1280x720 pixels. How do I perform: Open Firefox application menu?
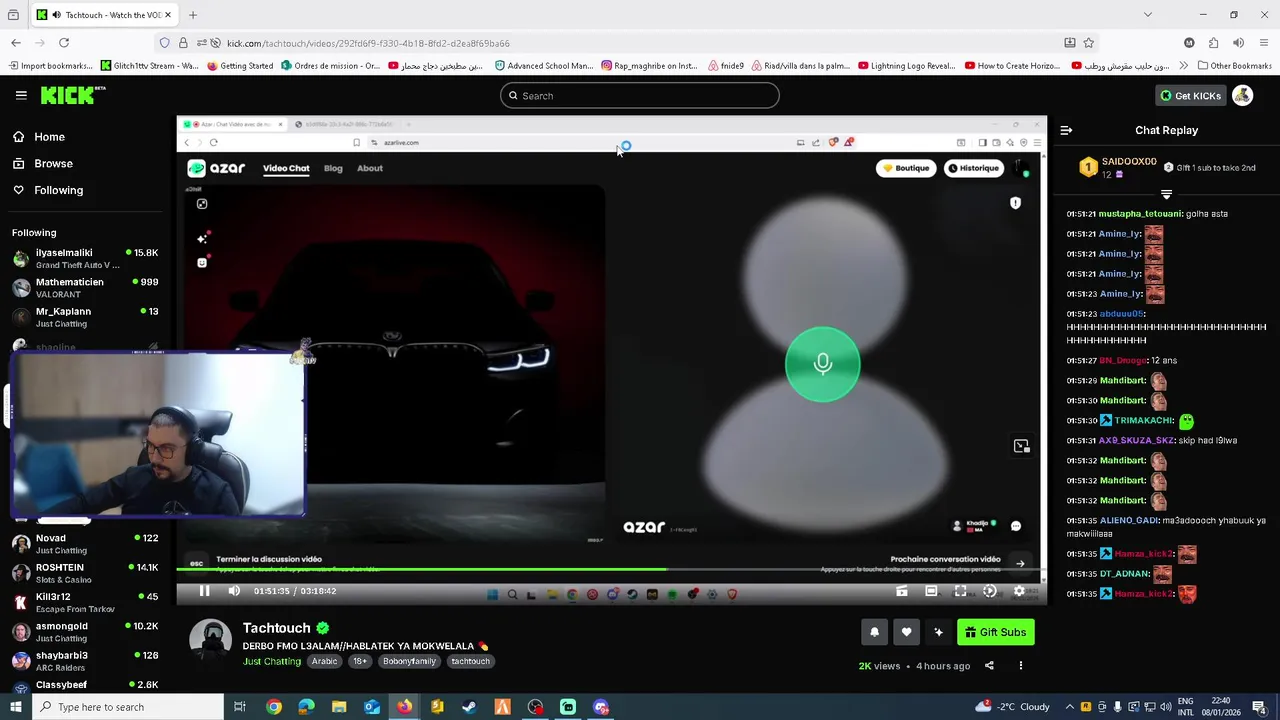[x=1264, y=43]
